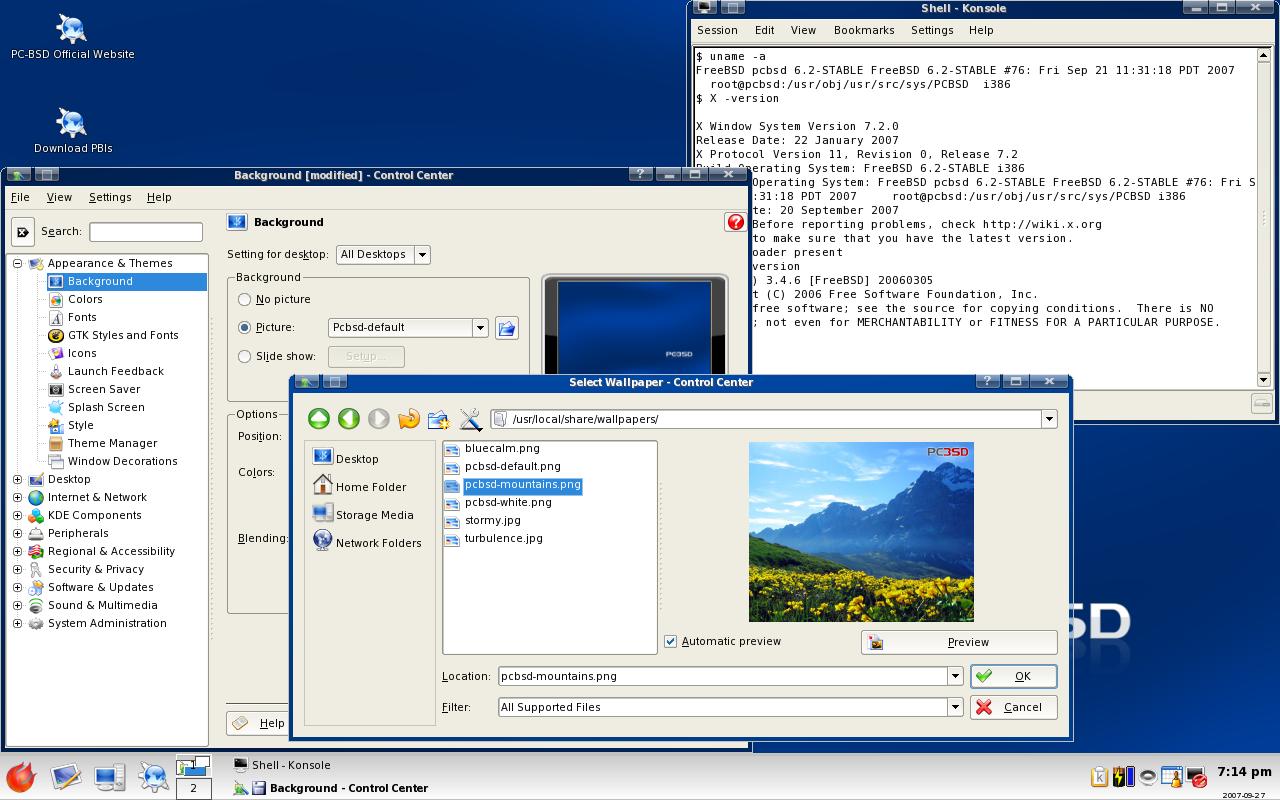Viewport: 1280px width, 800px height.
Task: Launch the desktop settings icon in the panel
Action: coord(66,777)
